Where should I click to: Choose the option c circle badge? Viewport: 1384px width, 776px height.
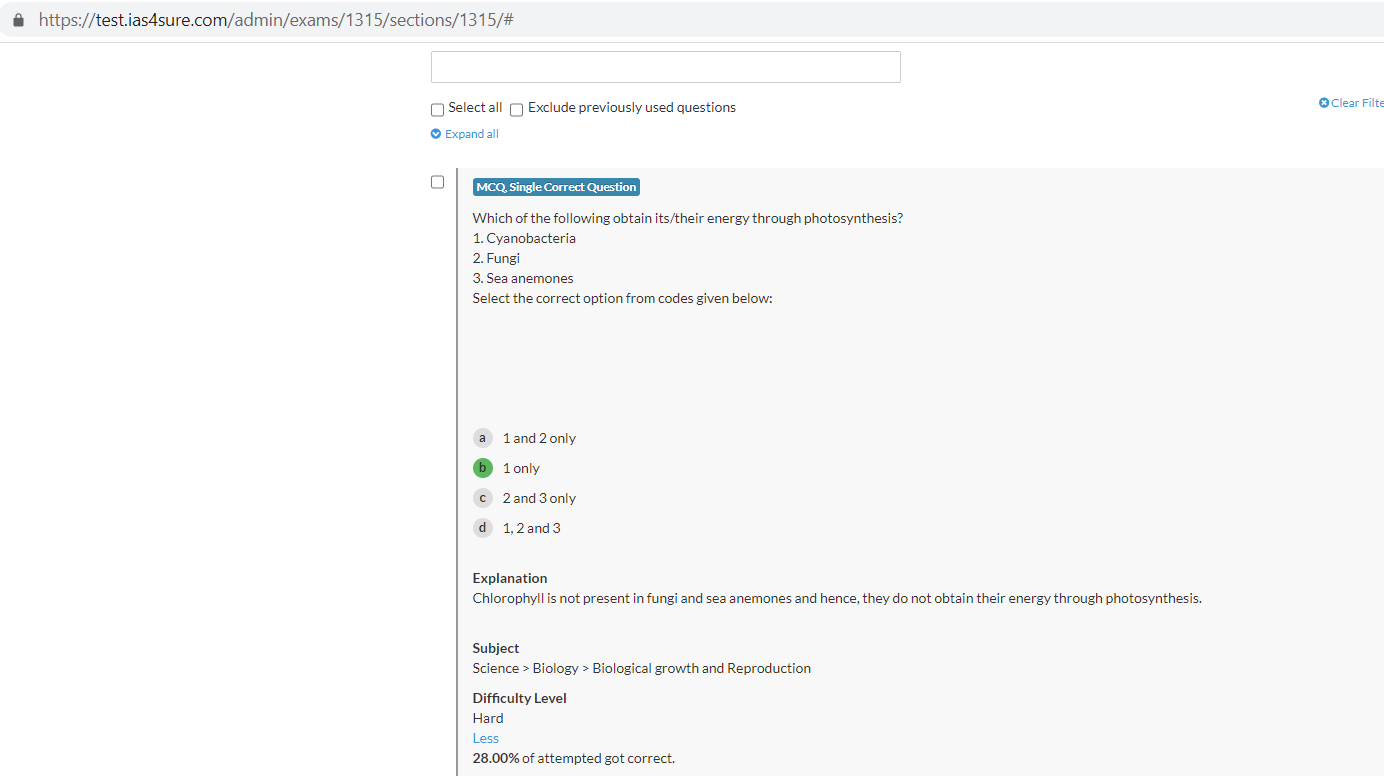[483, 498]
